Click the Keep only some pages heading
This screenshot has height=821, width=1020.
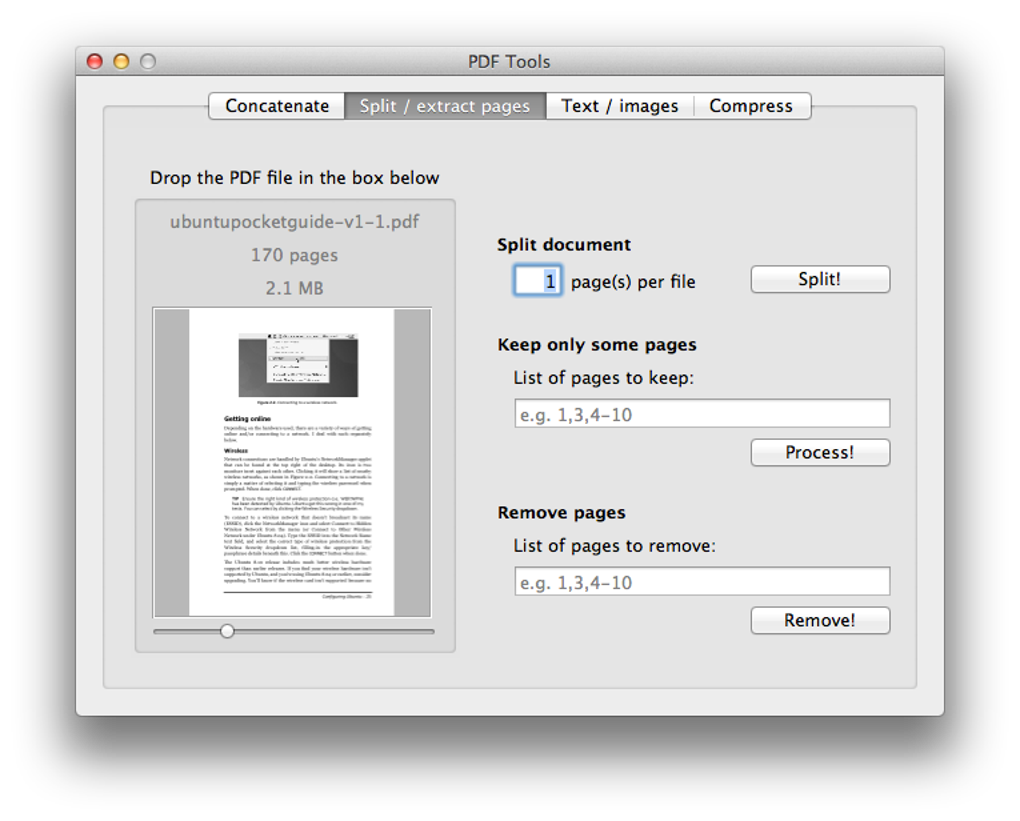coord(597,345)
